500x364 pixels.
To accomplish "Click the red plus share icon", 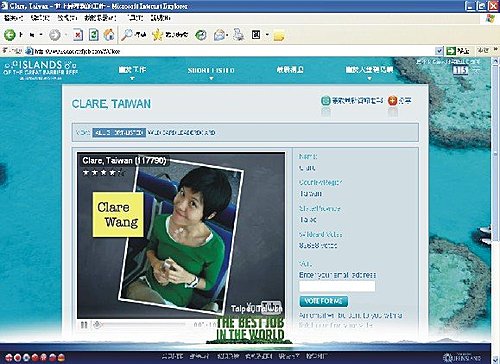I will (393, 100).
